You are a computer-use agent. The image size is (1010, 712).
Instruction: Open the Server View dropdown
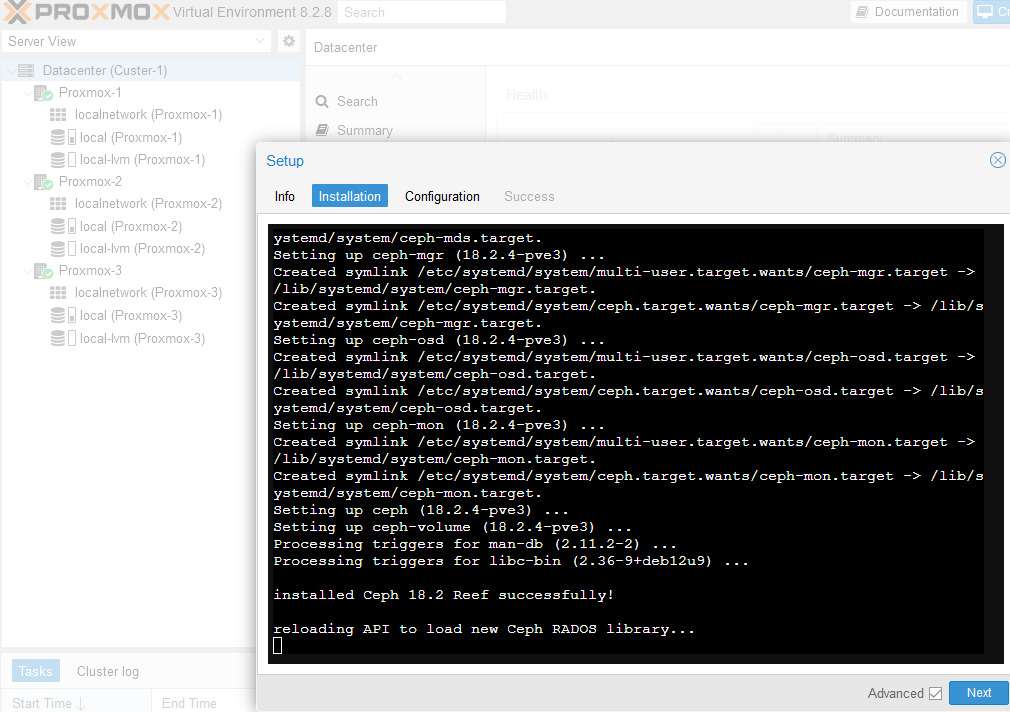pyautogui.click(x=136, y=41)
